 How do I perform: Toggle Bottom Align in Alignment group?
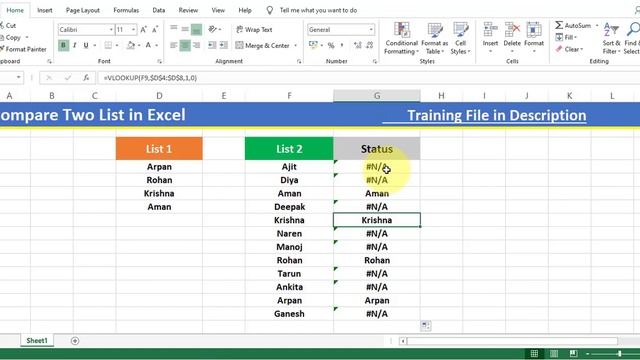[197, 29]
